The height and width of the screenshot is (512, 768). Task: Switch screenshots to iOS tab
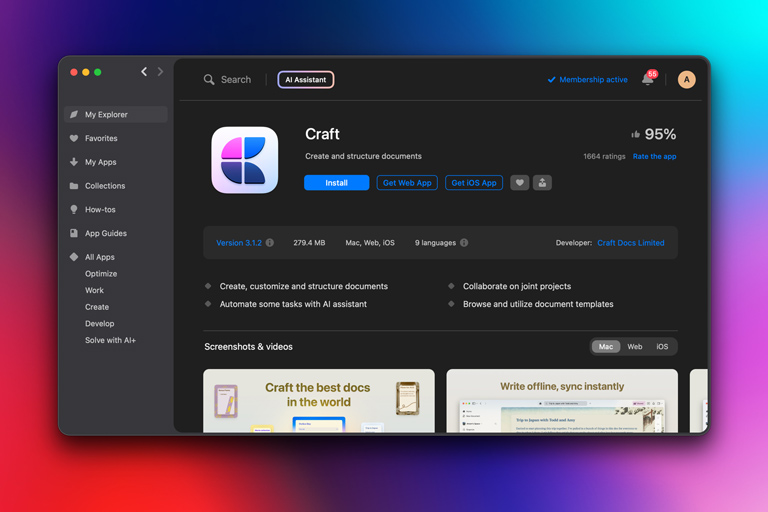tap(662, 346)
